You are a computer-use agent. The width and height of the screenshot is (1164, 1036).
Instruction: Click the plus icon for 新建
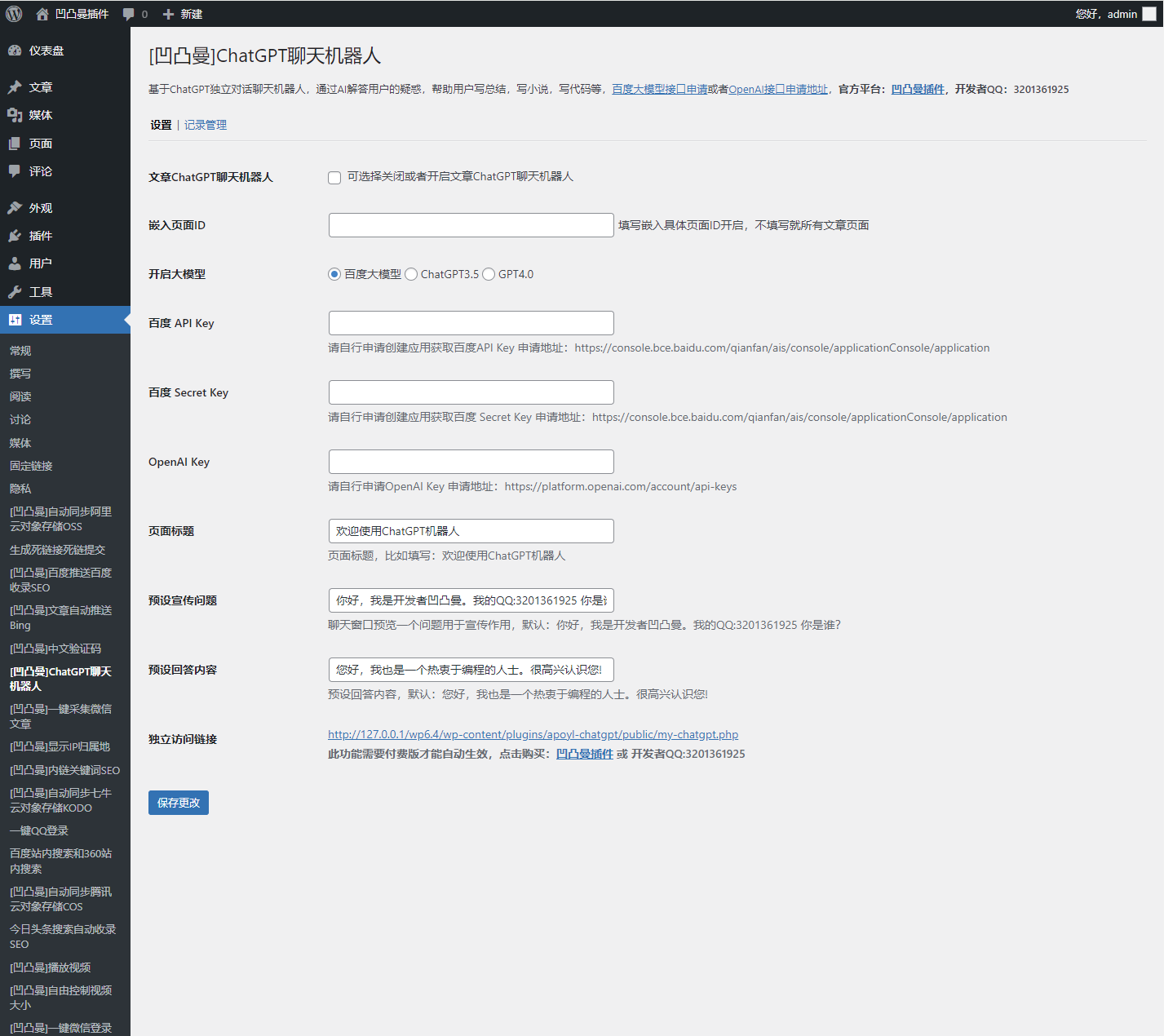168,14
